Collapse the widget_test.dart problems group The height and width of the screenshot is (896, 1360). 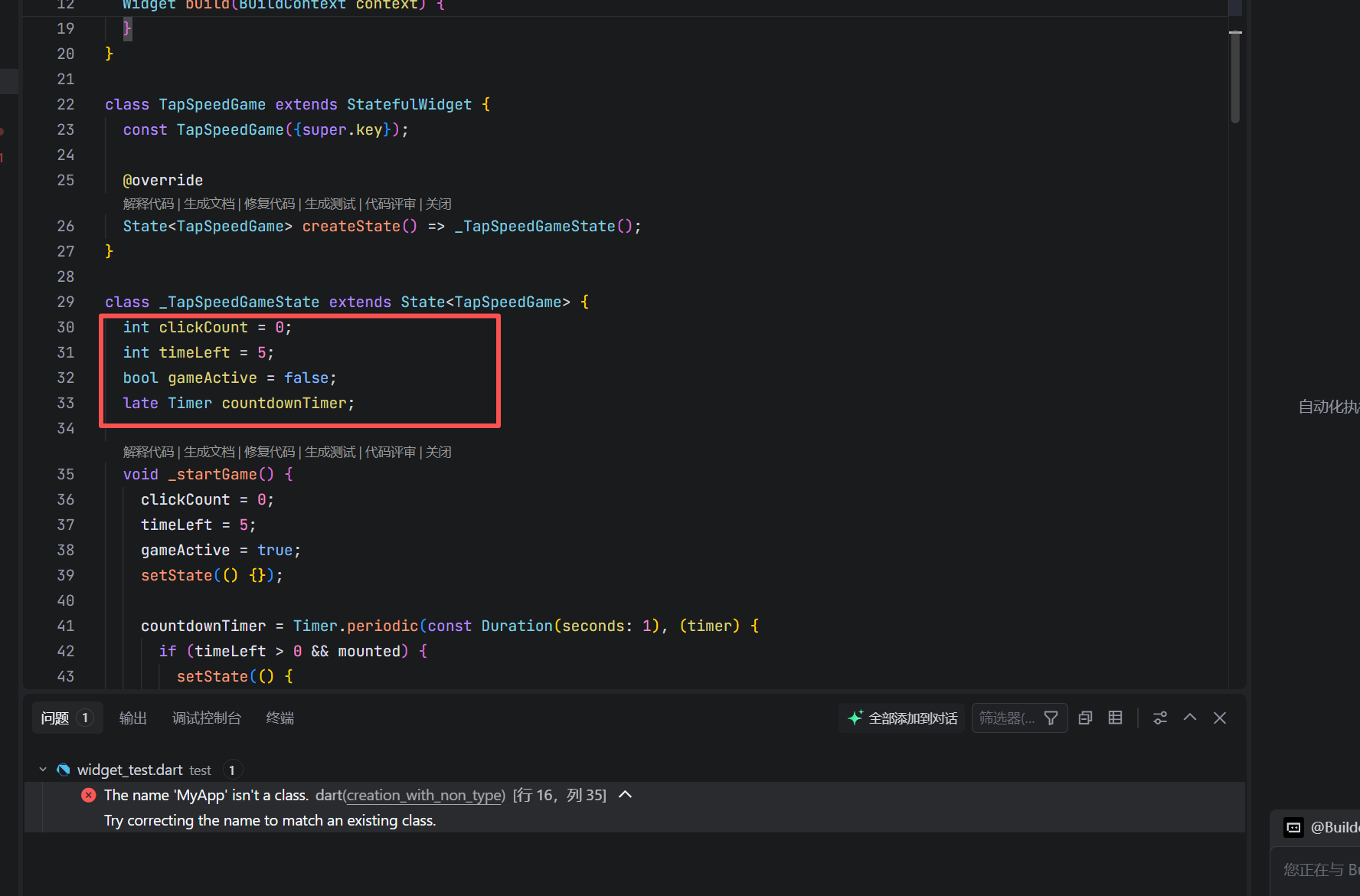[x=43, y=770]
